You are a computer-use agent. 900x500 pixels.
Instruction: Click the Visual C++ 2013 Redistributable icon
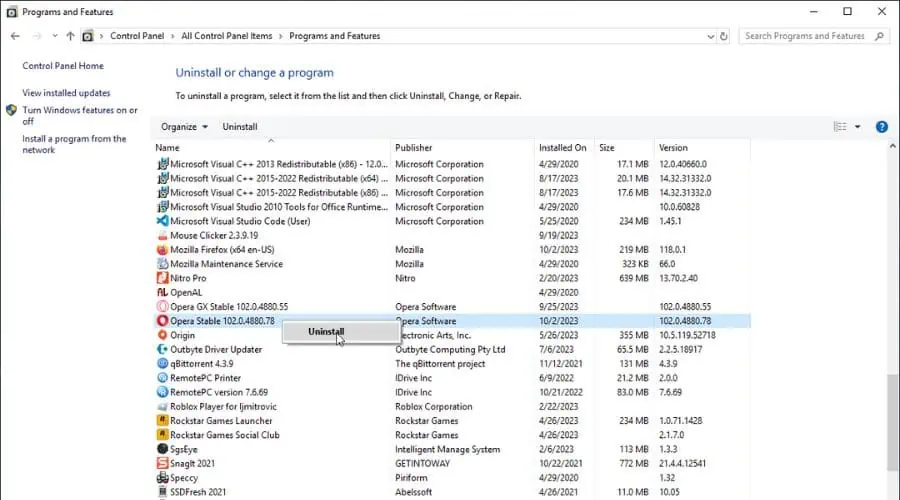pyautogui.click(x=162, y=164)
